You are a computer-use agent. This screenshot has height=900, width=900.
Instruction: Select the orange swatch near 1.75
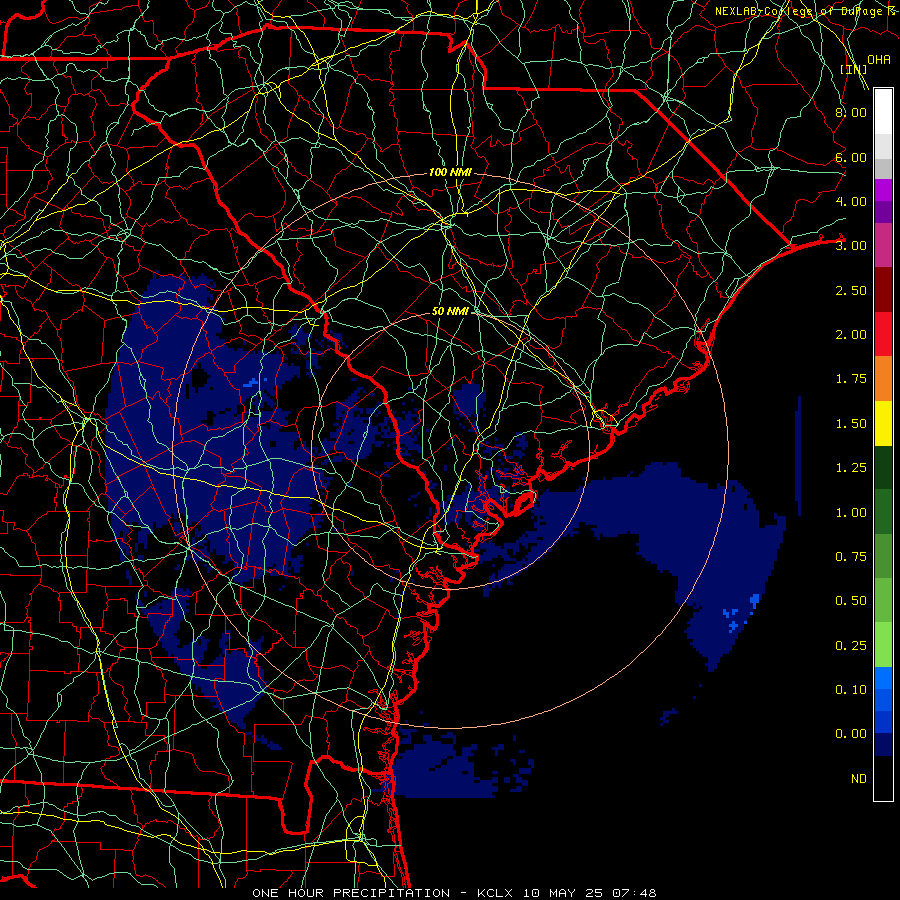[x=883, y=379]
